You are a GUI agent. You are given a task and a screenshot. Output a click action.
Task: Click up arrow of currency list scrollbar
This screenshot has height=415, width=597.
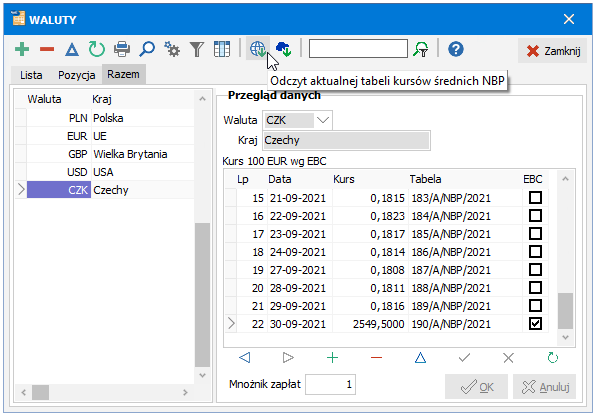[203, 99]
